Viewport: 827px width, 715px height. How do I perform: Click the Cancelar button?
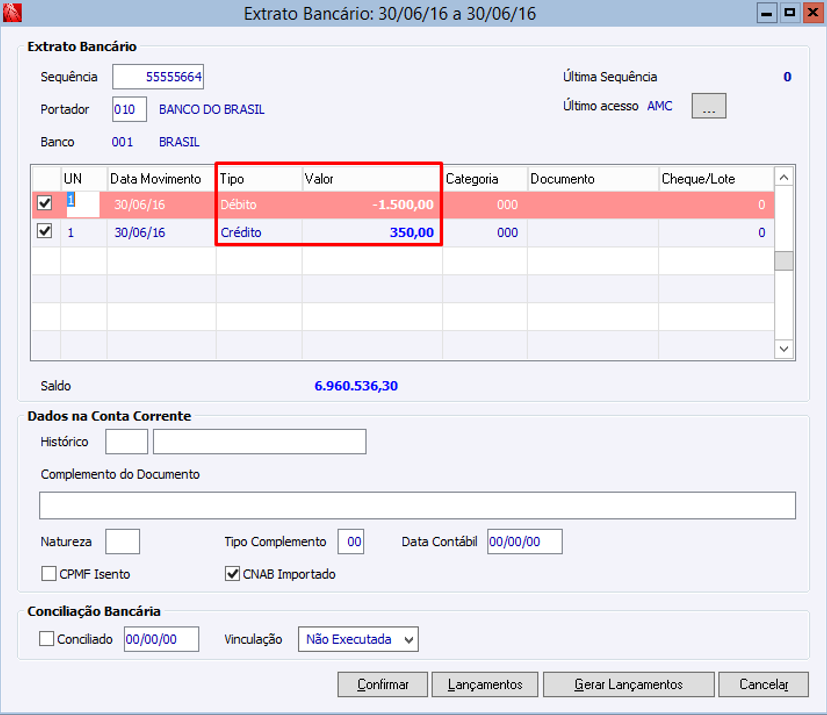click(763, 684)
